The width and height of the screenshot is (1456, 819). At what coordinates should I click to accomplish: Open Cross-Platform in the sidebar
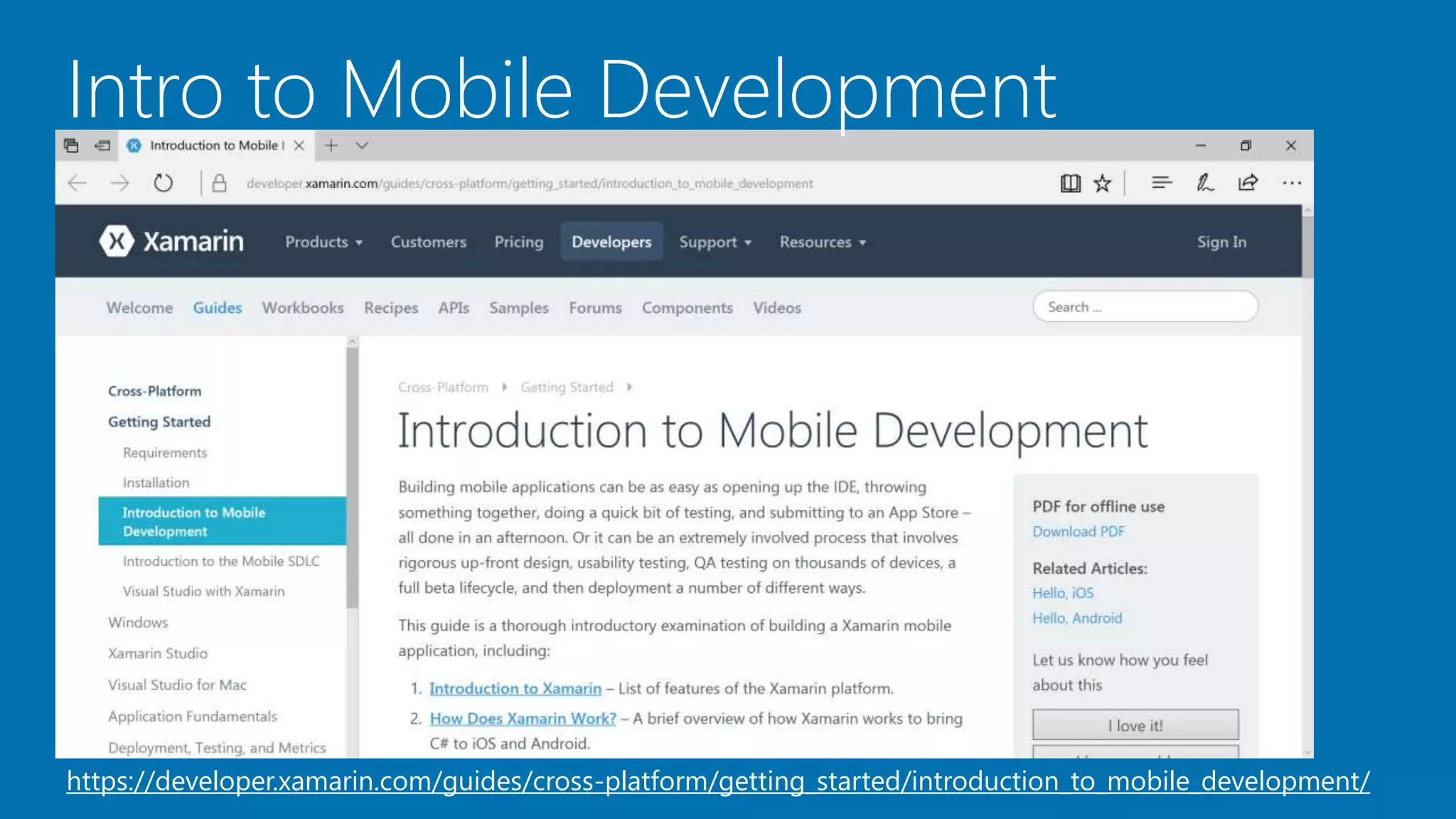pos(155,391)
